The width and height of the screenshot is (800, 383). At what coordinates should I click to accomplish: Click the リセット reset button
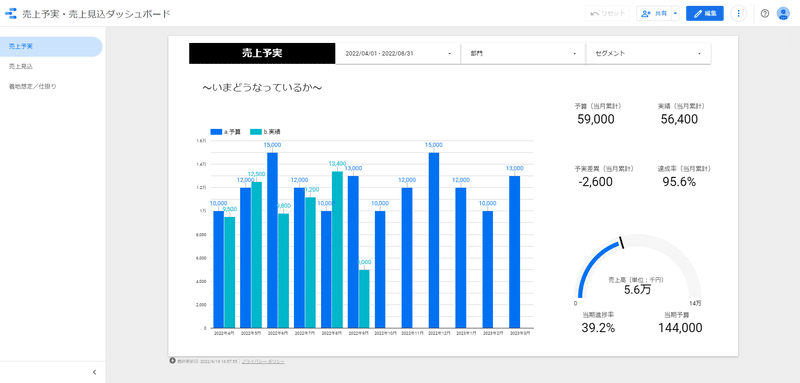point(608,14)
